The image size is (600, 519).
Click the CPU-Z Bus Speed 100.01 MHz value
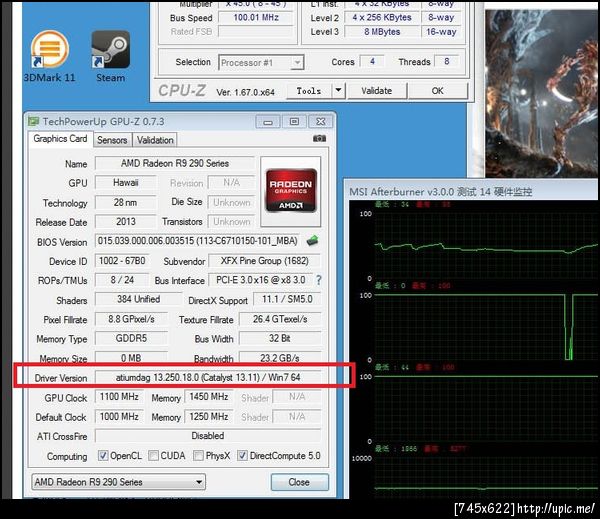click(x=256, y=18)
